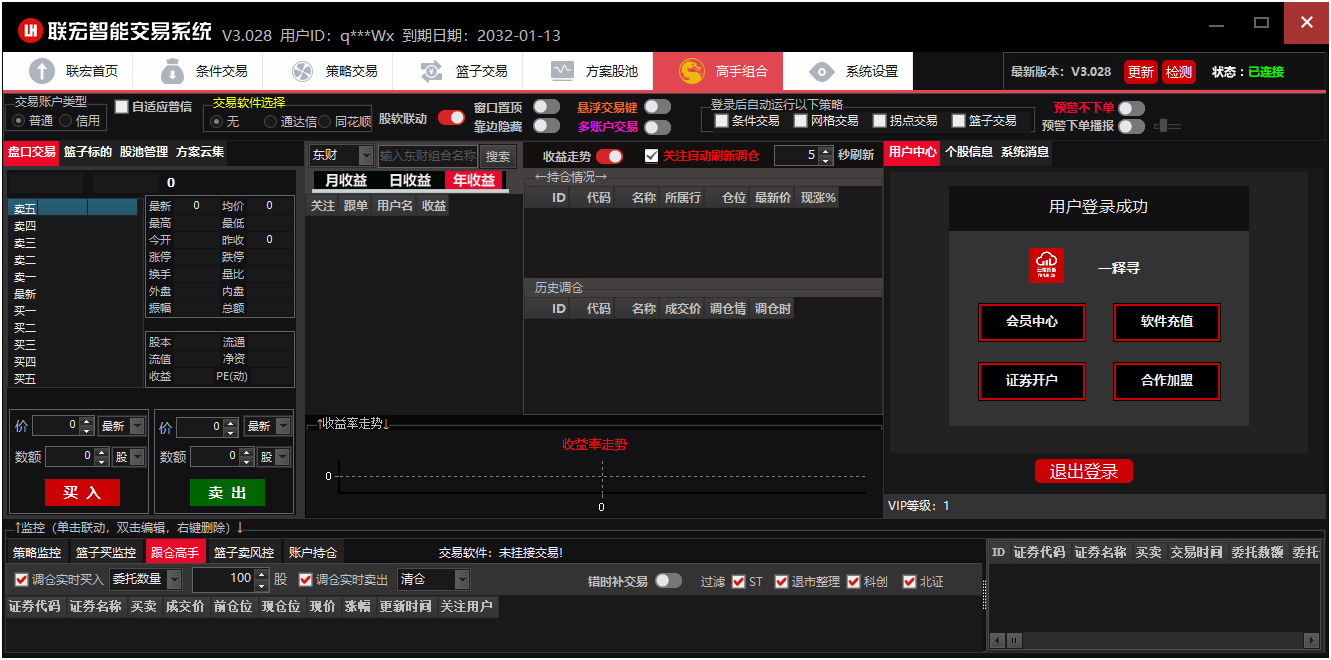Click the 联宏首页 home icon
Image resolution: width=1331 pixels, height=660 pixels.
click(x=42, y=71)
